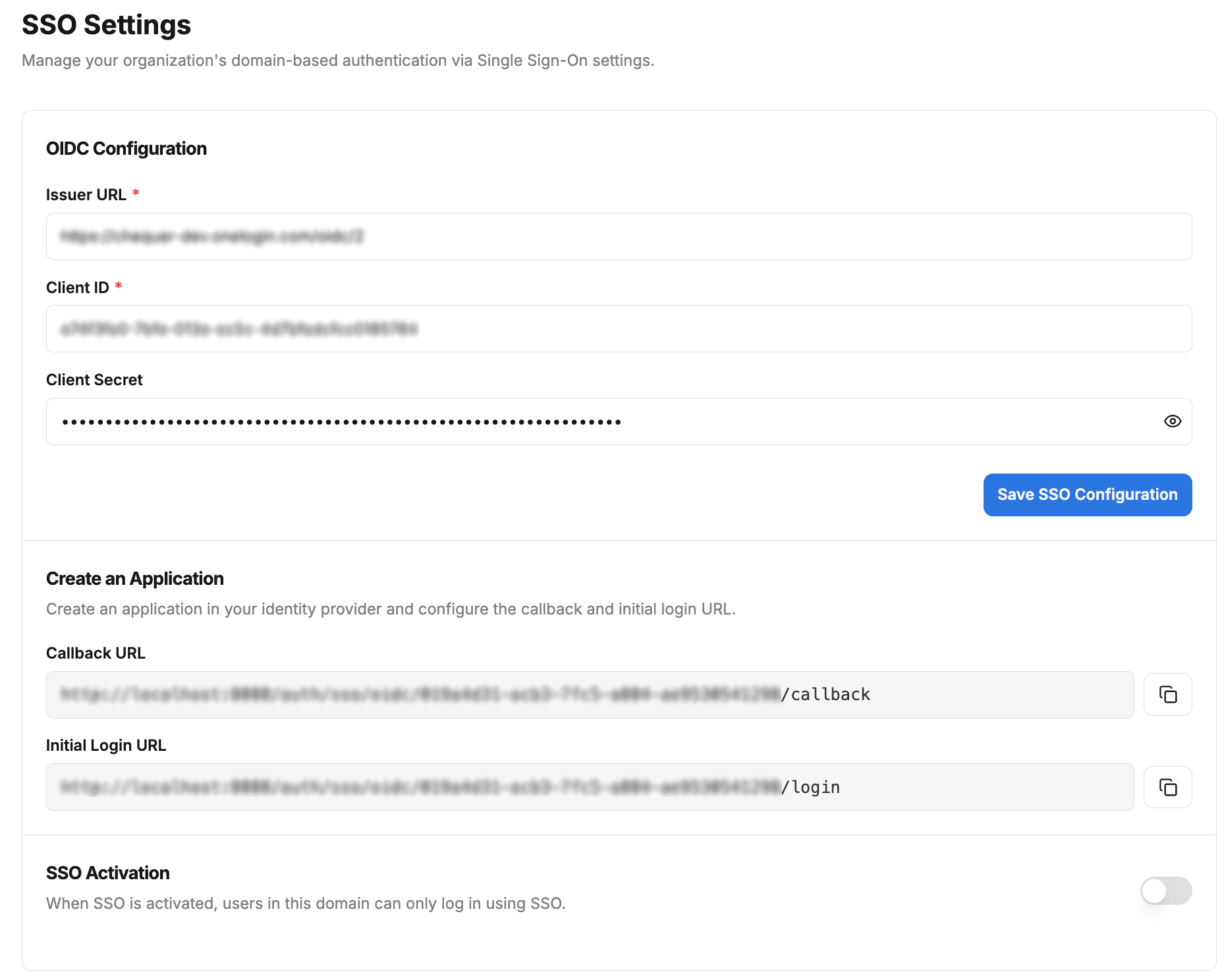Screen dimensions: 1224x980
Task: Click the SSO Activation heading
Action: point(108,873)
